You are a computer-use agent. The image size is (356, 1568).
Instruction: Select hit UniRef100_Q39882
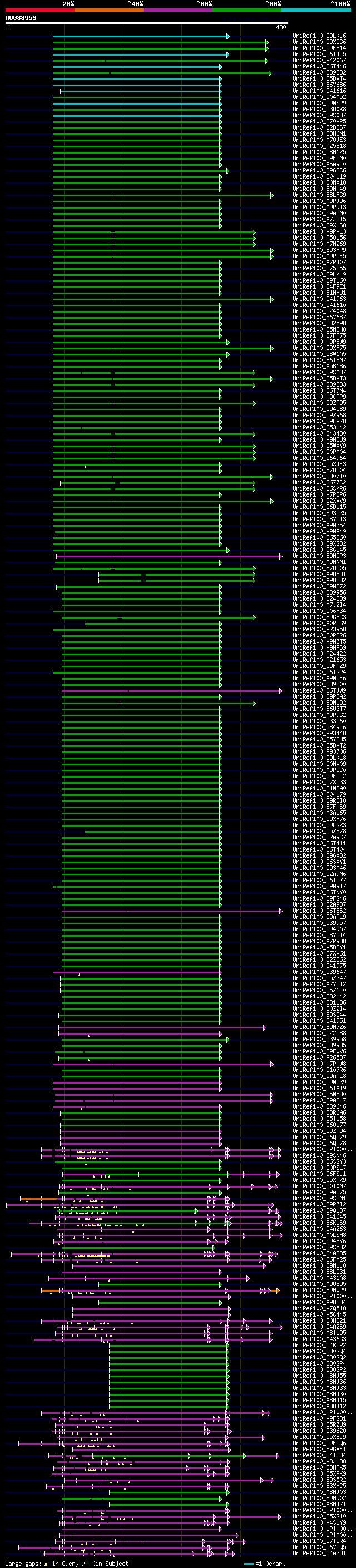point(319,72)
